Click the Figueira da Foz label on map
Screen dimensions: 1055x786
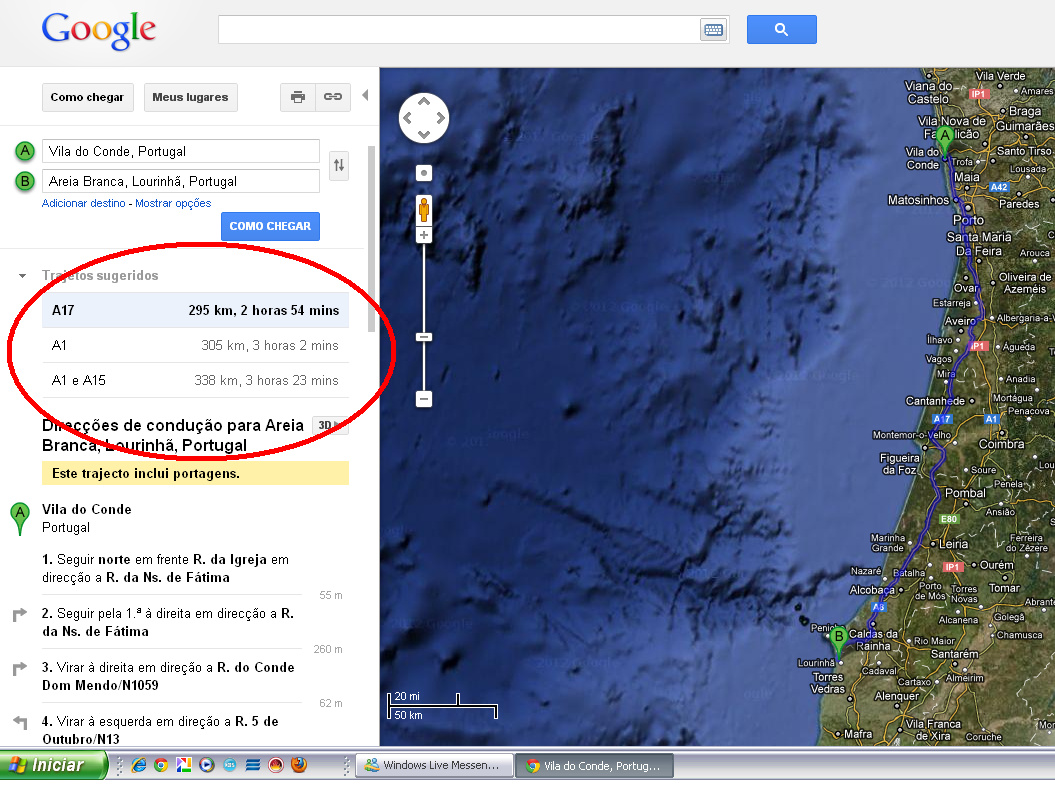[x=899, y=464]
